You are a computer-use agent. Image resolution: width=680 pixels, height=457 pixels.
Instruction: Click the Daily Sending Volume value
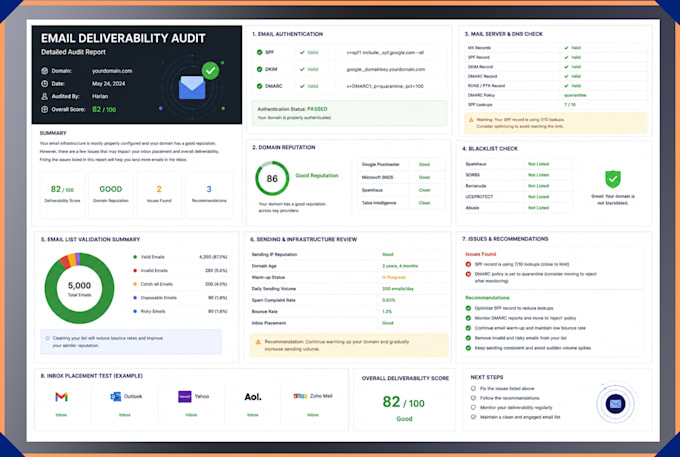pyautogui.click(x=398, y=289)
